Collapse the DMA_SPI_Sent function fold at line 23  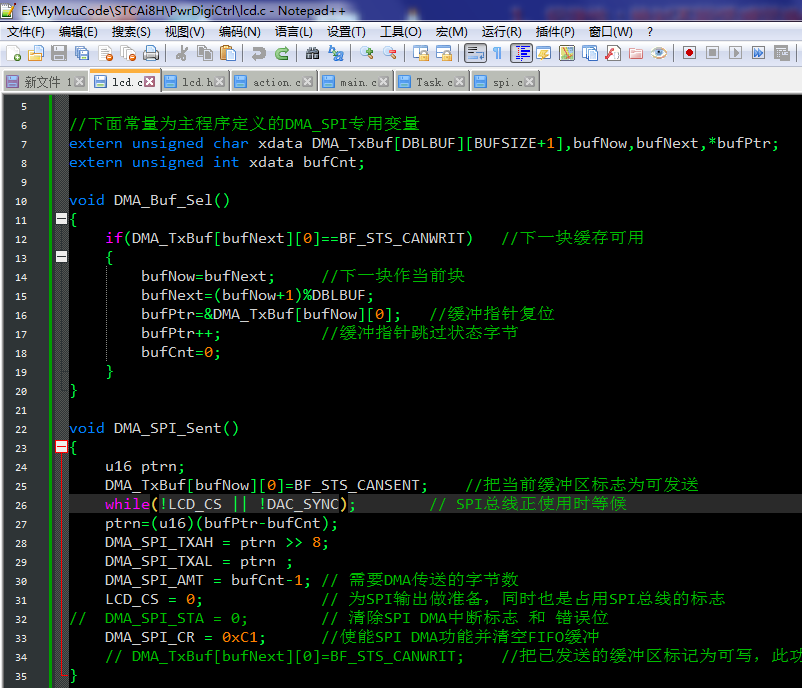pyautogui.click(x=61, y=447)
